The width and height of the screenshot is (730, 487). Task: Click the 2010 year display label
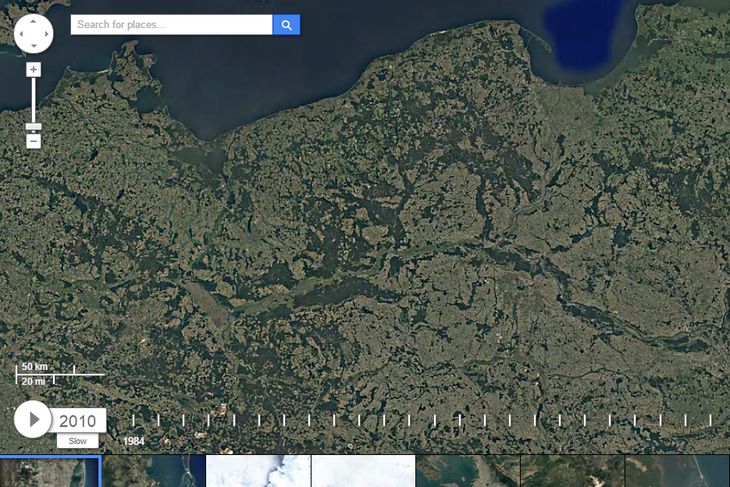(78, 421)
